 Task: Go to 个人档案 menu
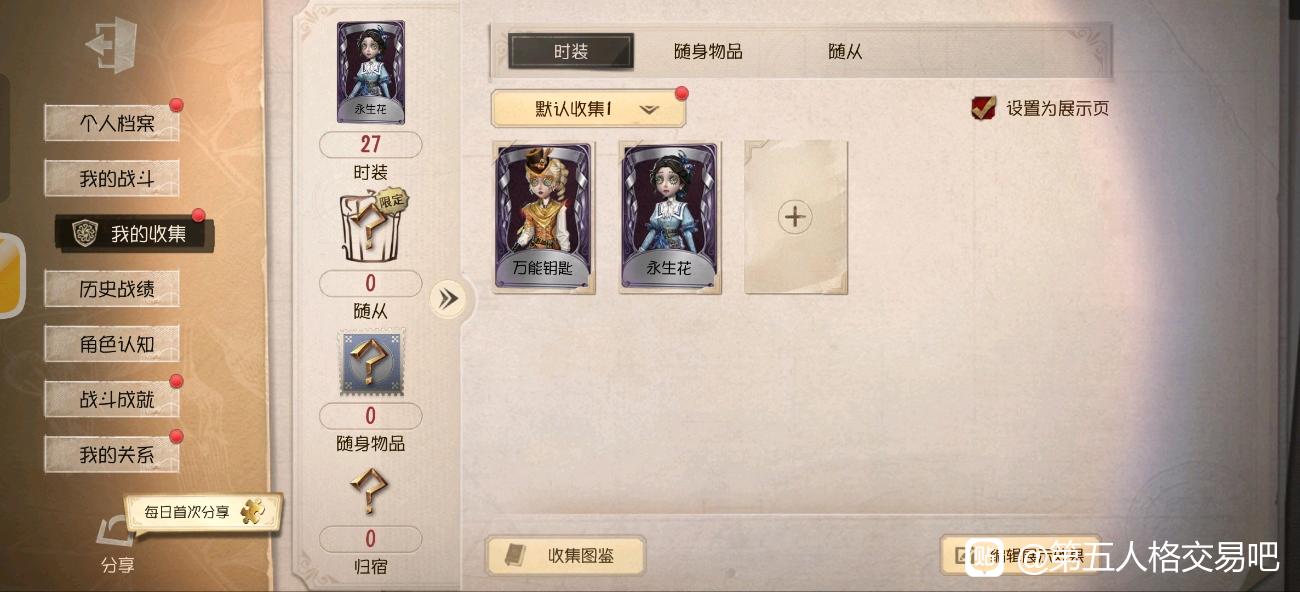pos(112,123)
